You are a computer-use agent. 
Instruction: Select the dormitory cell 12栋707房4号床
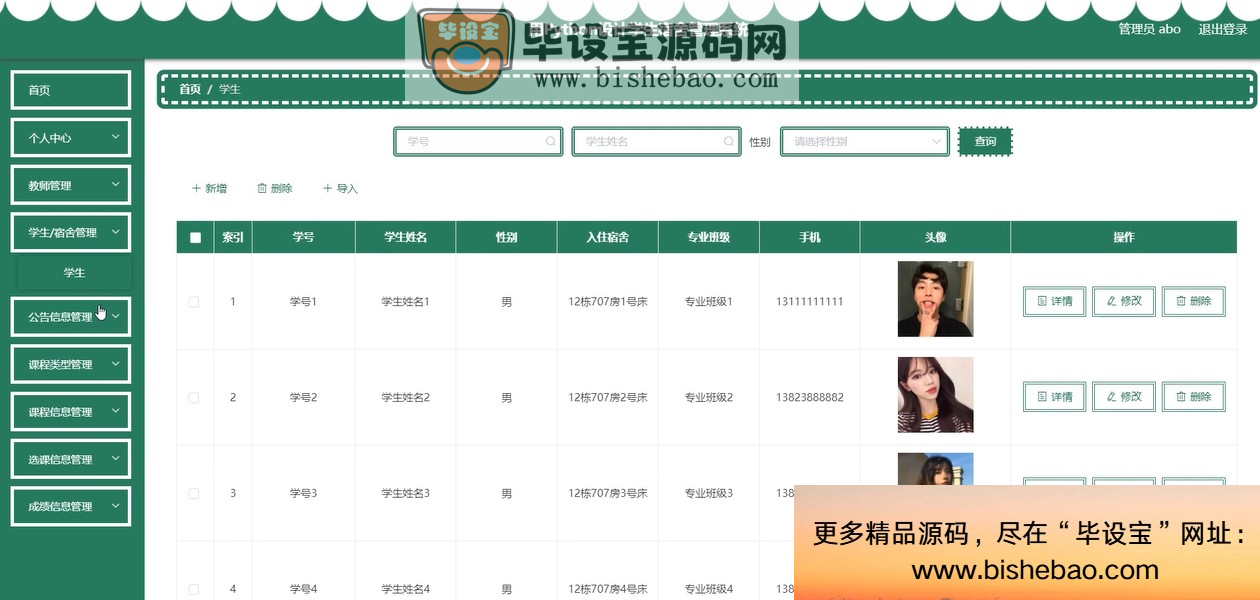tap(608, 589)
